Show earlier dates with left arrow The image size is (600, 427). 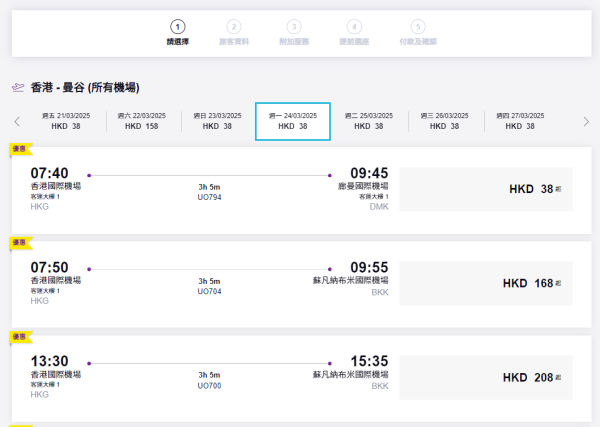tap(17, 122)
